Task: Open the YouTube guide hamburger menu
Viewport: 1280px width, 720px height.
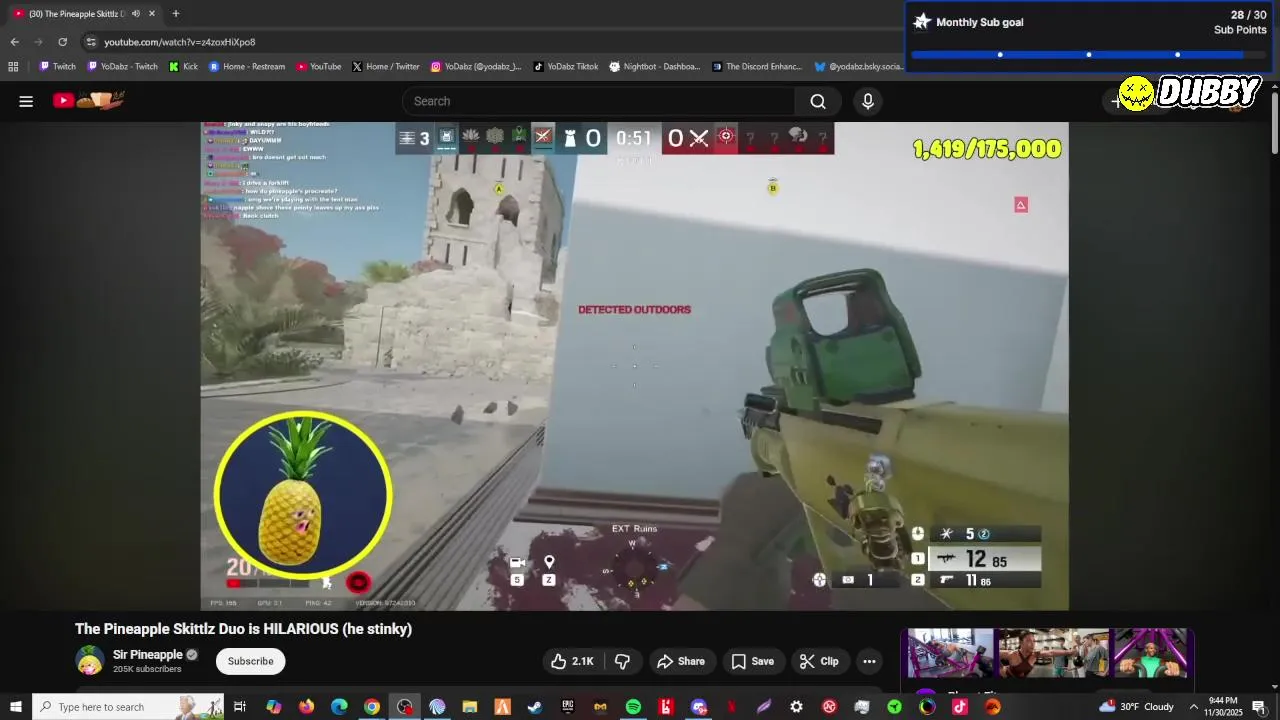Action: click(x=26, y=101)
